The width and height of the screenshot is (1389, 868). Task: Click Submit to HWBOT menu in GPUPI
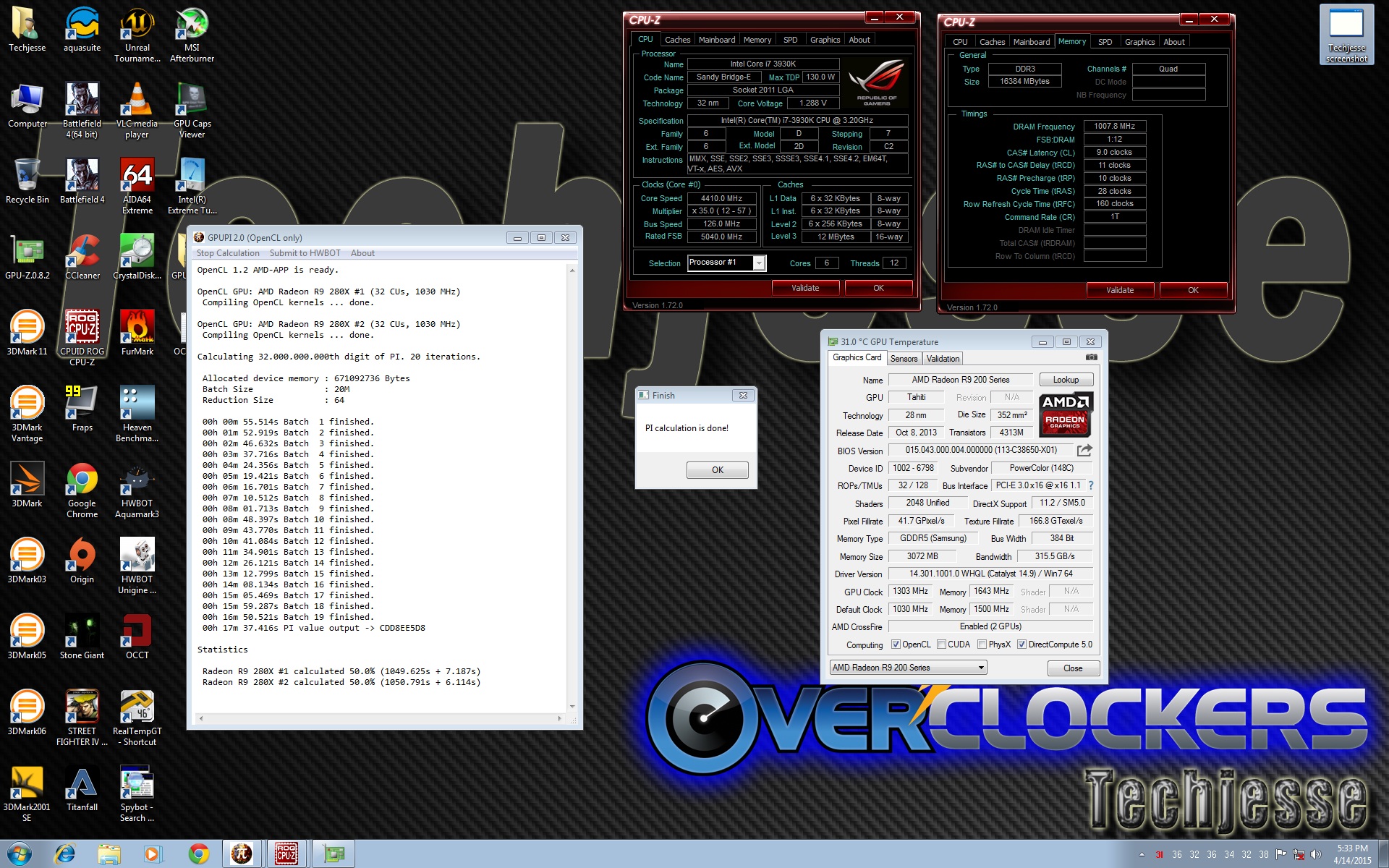(305, 253)
